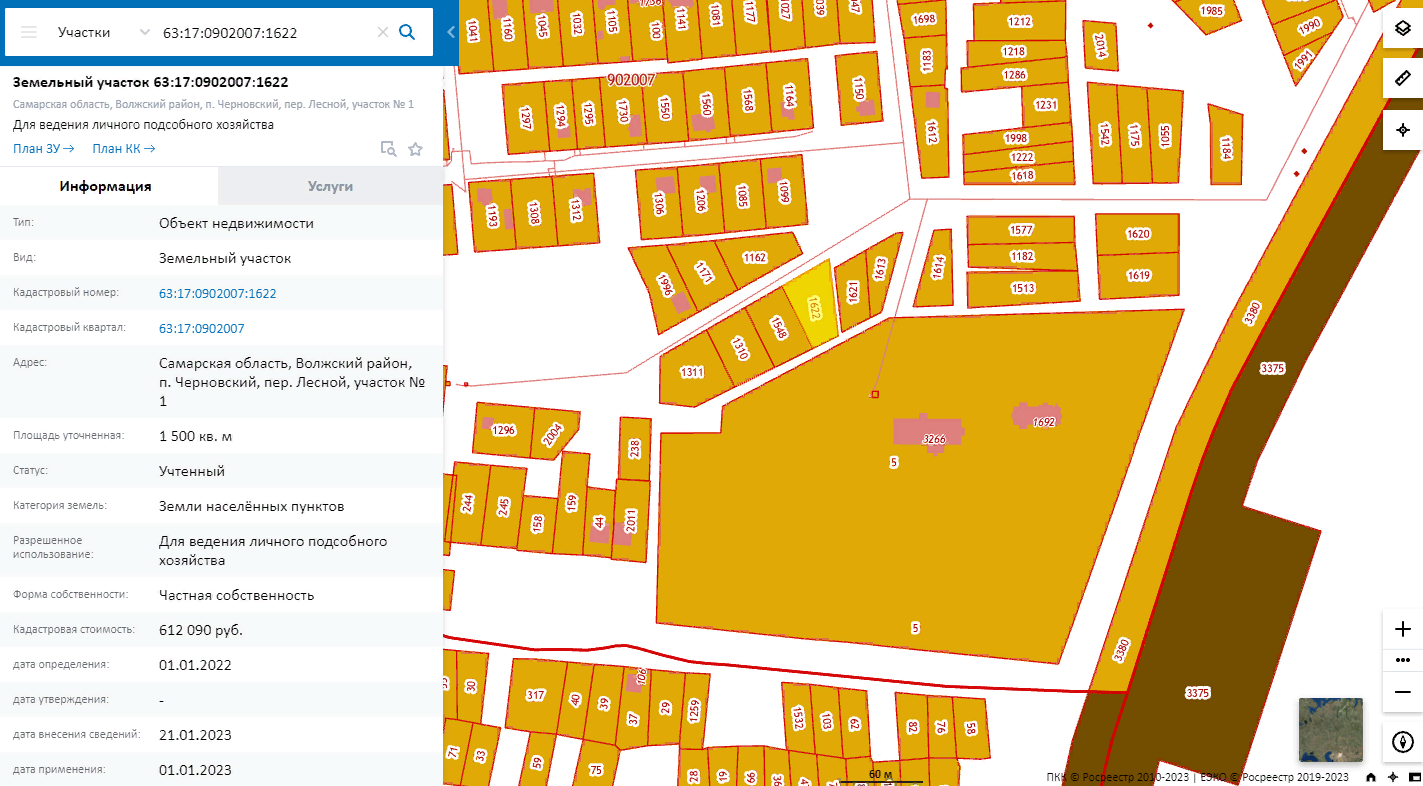Follow the cadastral number link 63:17:0902007:1622
The width and height of the screenshot is (1423, 786).
(217, 293)
